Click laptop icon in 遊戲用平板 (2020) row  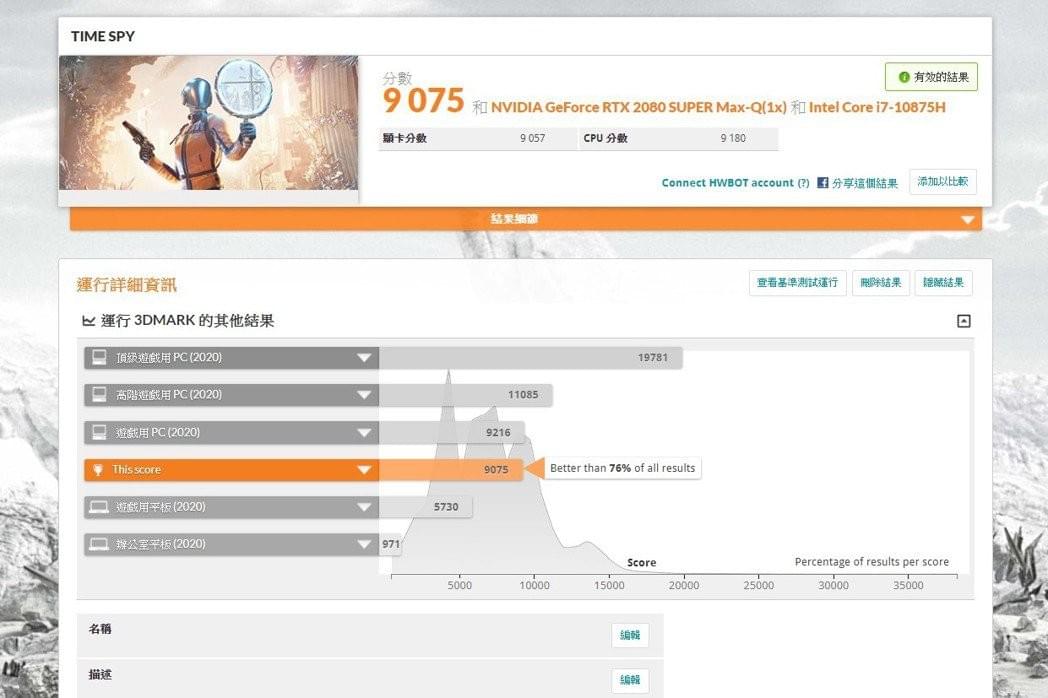click(99, 507)
